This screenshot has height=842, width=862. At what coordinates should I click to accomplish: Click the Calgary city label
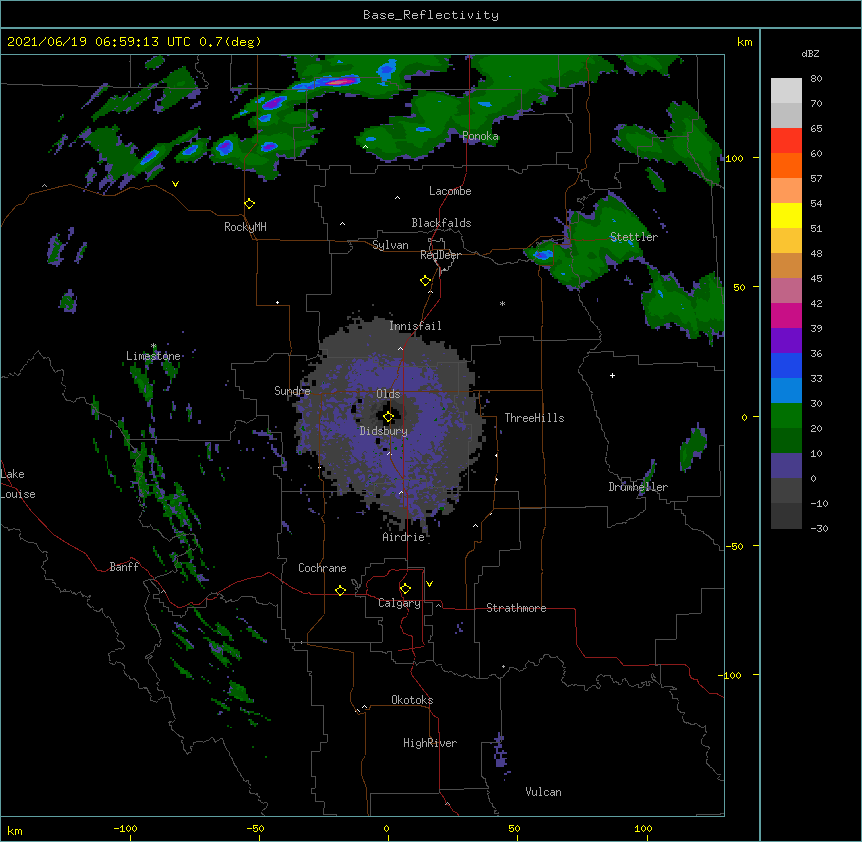(399, 603)
